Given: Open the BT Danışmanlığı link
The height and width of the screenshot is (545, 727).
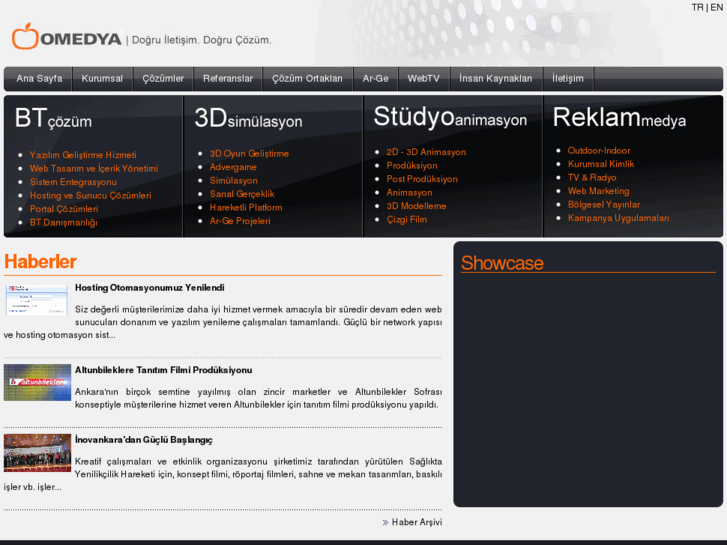Looking at the screenshot, I should point(64,222).
